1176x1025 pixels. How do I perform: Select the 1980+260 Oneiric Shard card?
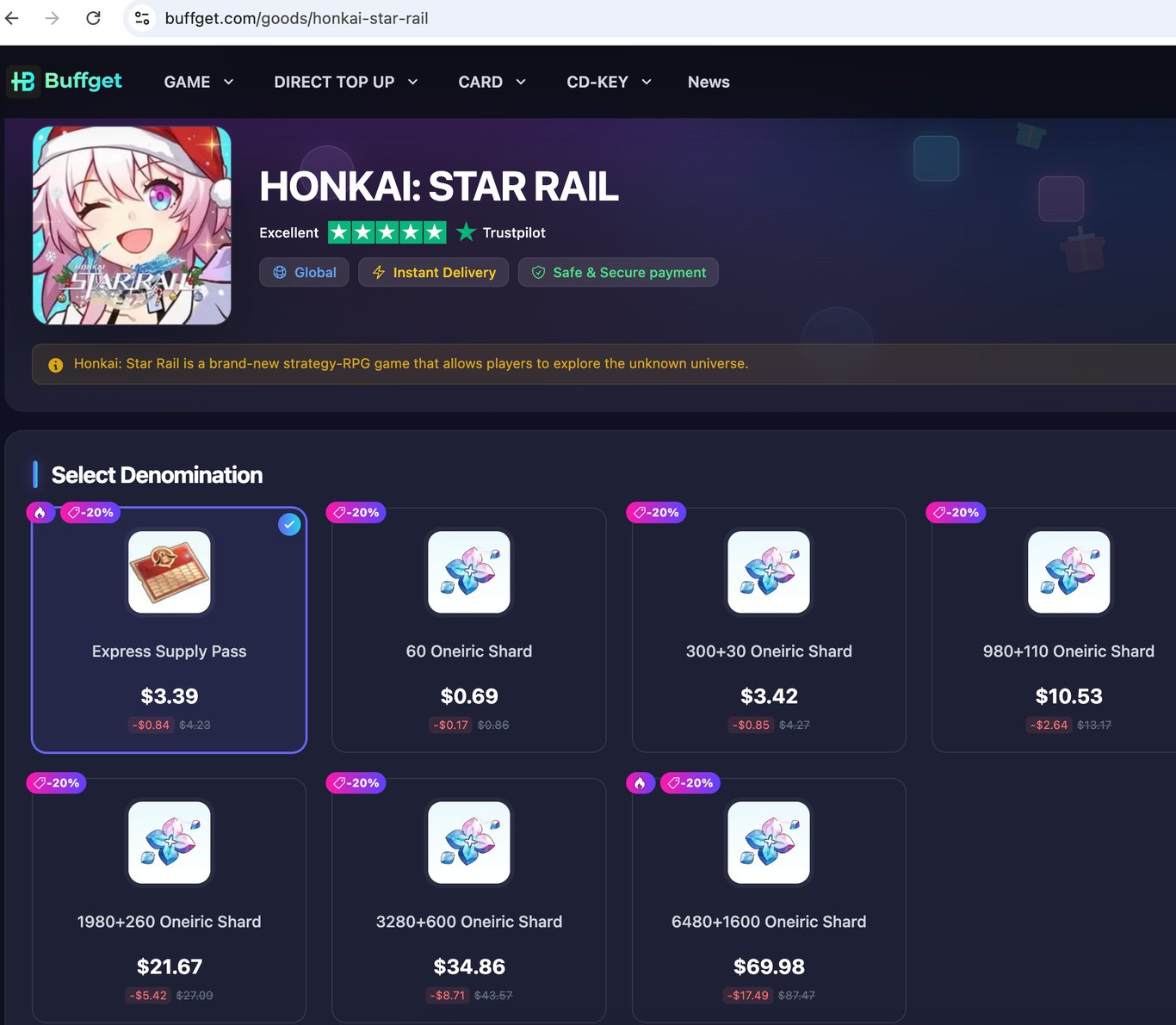pos(170,900)
